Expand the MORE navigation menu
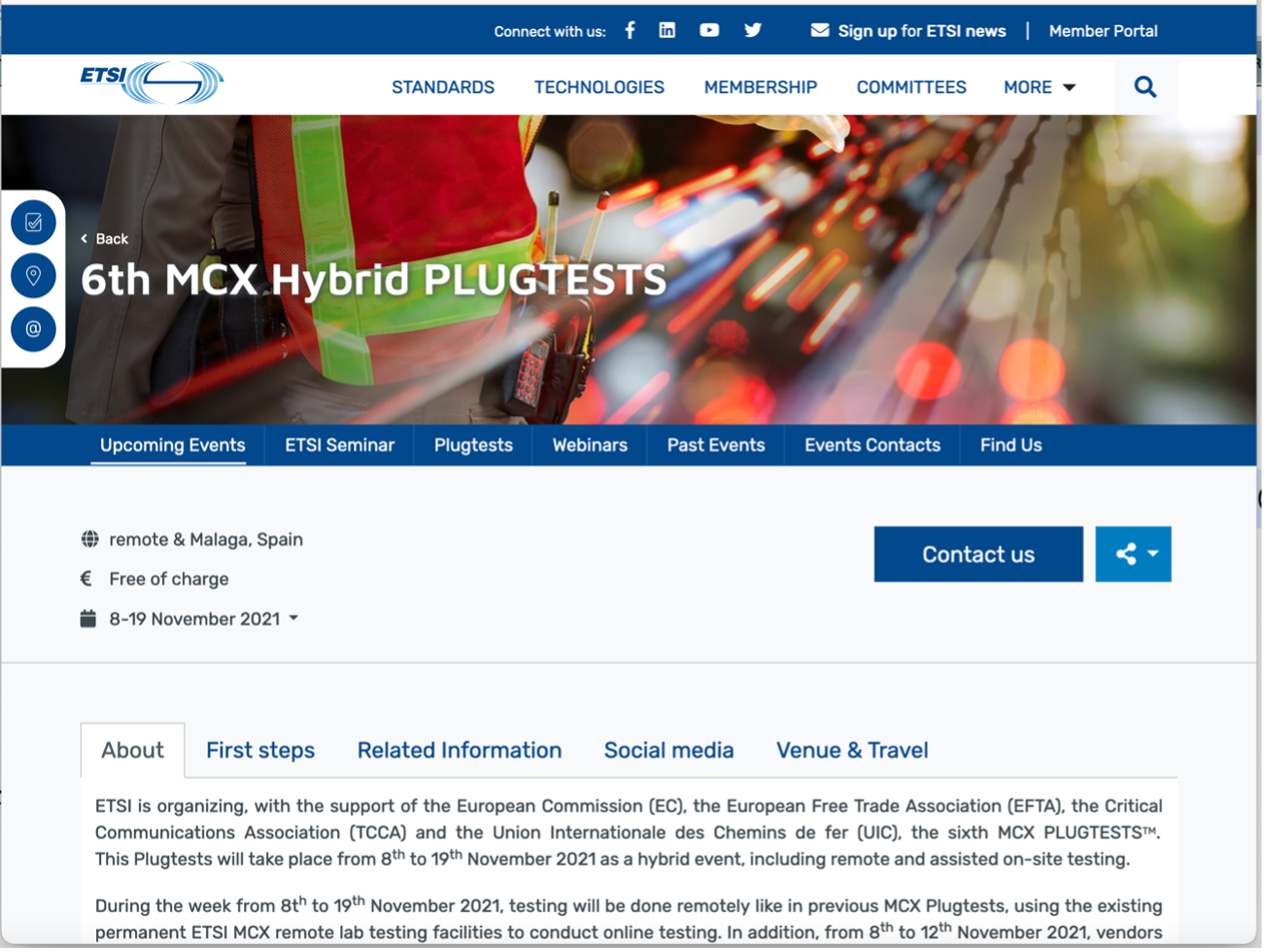This screenshot has width=1264, height=952. tap(1040, 87)
